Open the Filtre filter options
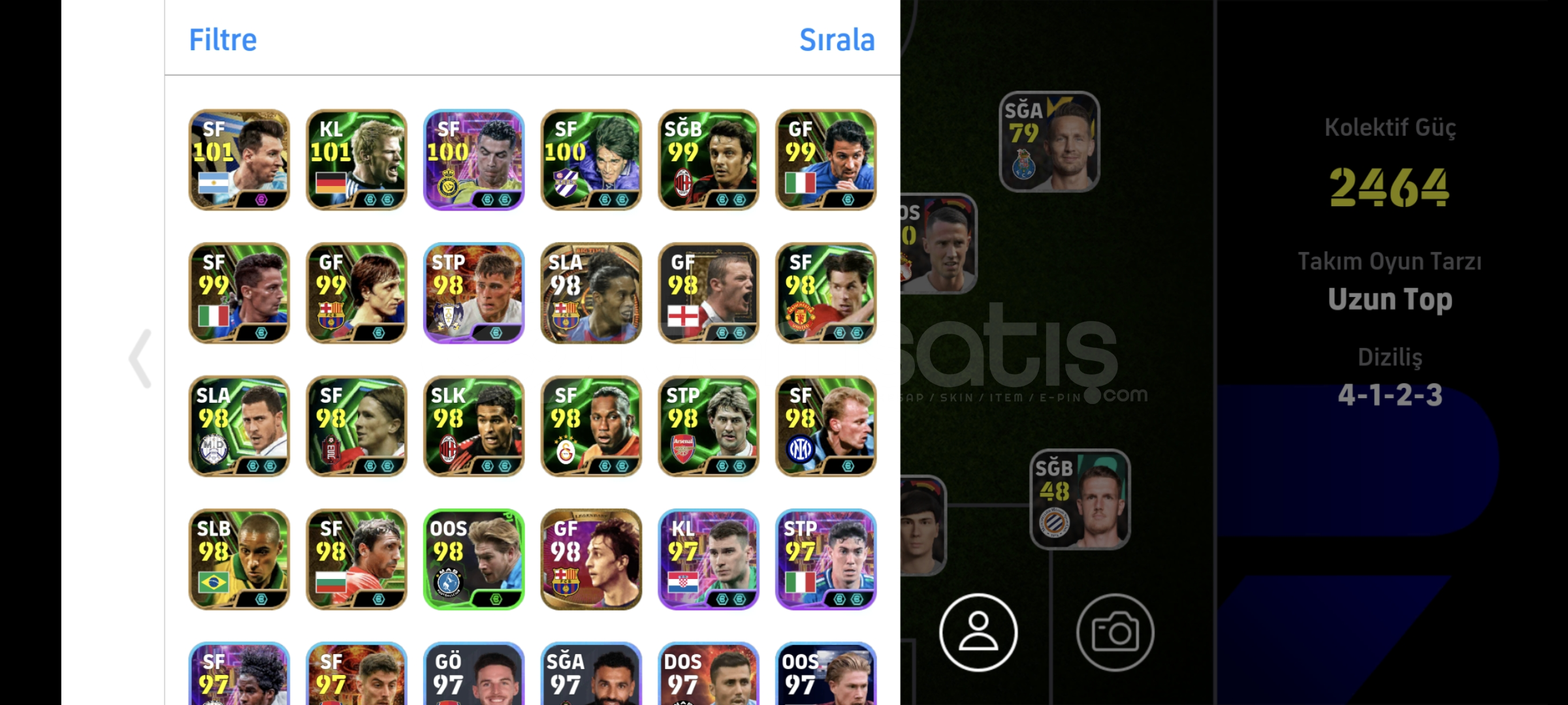The image size is (1568, 705). point(223,40)
